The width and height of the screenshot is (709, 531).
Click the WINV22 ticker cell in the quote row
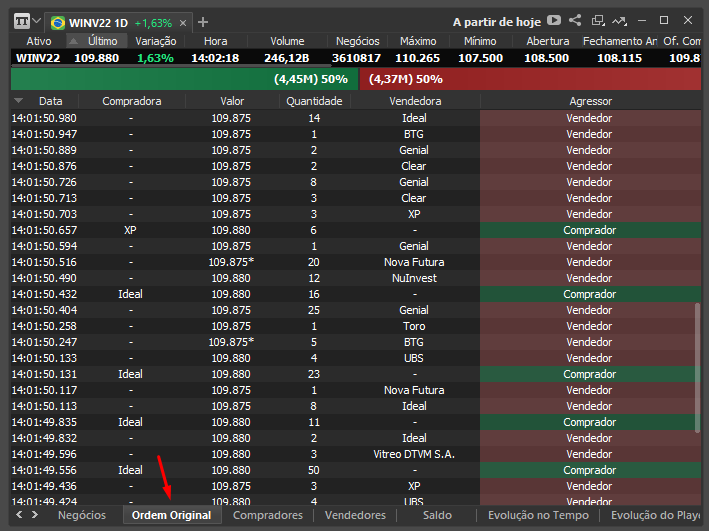tap(38, 58)
